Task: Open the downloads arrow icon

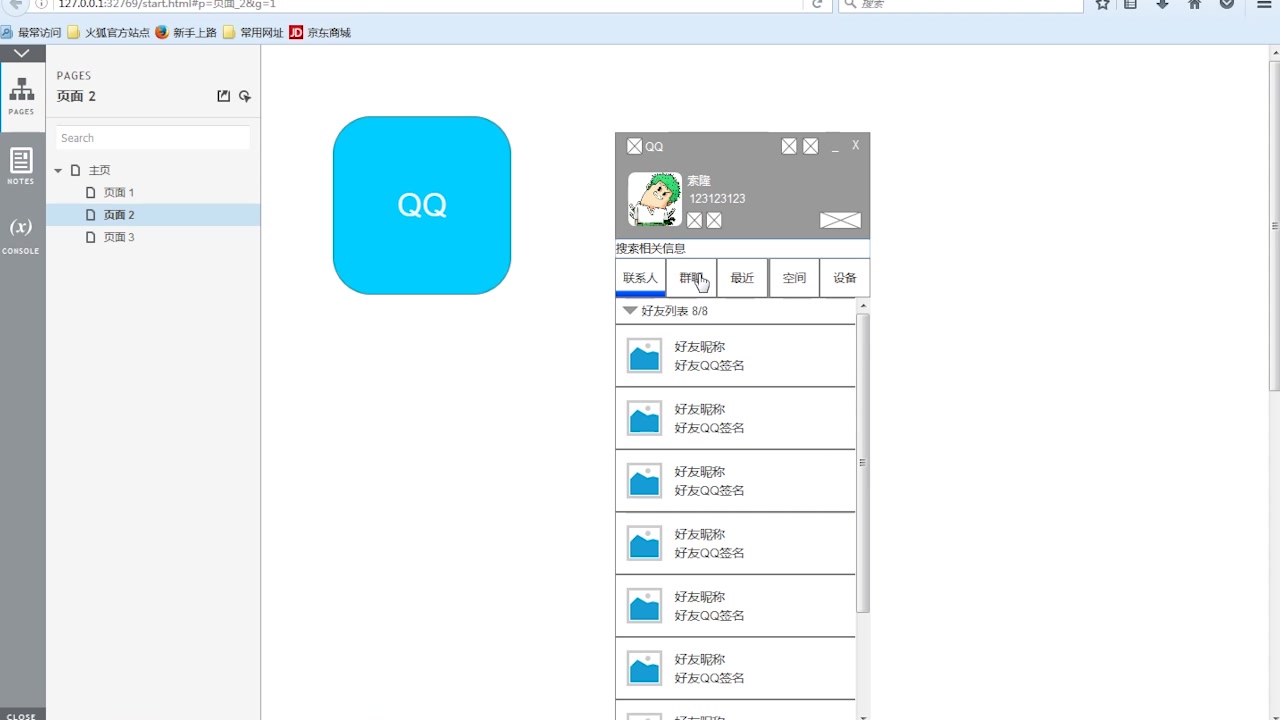Action: click(1162, 4)
